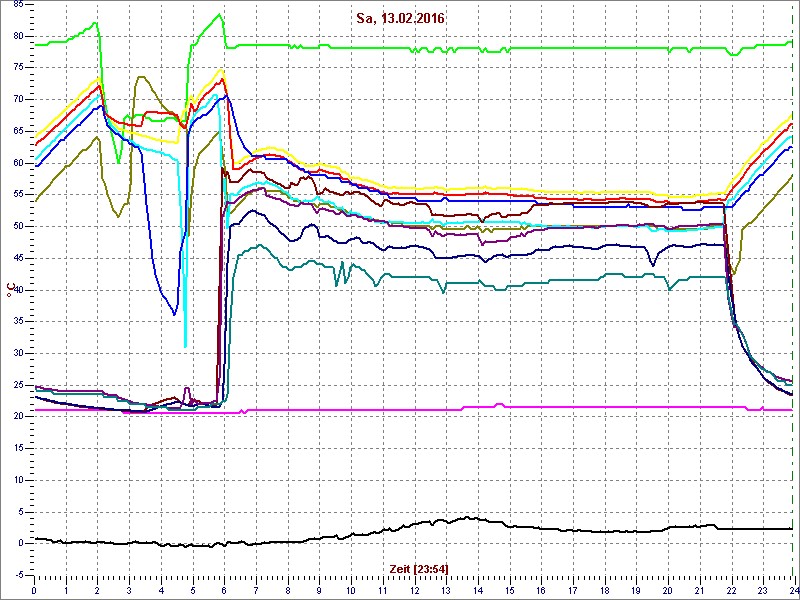The height and width of the screenshot is (600, 800).
Task: Click hour "17" on the time axis
Action: (572, 591)
